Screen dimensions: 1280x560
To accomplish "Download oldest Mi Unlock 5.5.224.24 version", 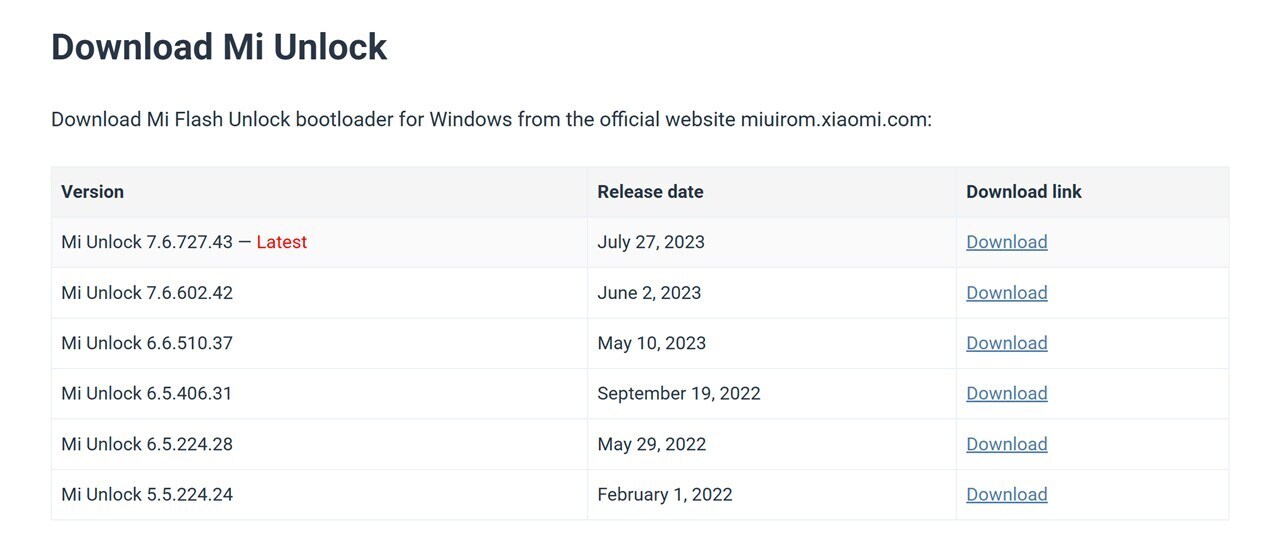I will coord(1006,494).
